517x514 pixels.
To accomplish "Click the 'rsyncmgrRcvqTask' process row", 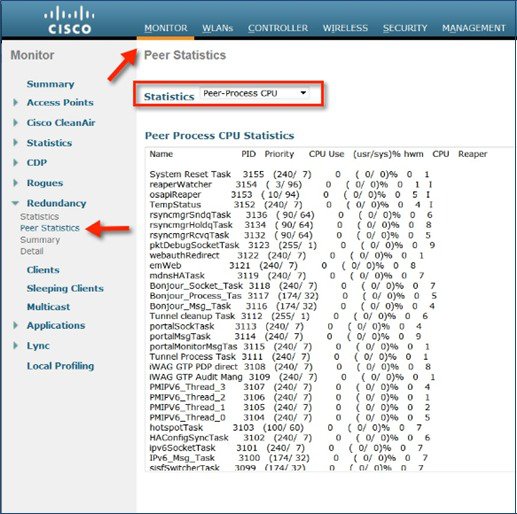I will (x=290, y=235).
